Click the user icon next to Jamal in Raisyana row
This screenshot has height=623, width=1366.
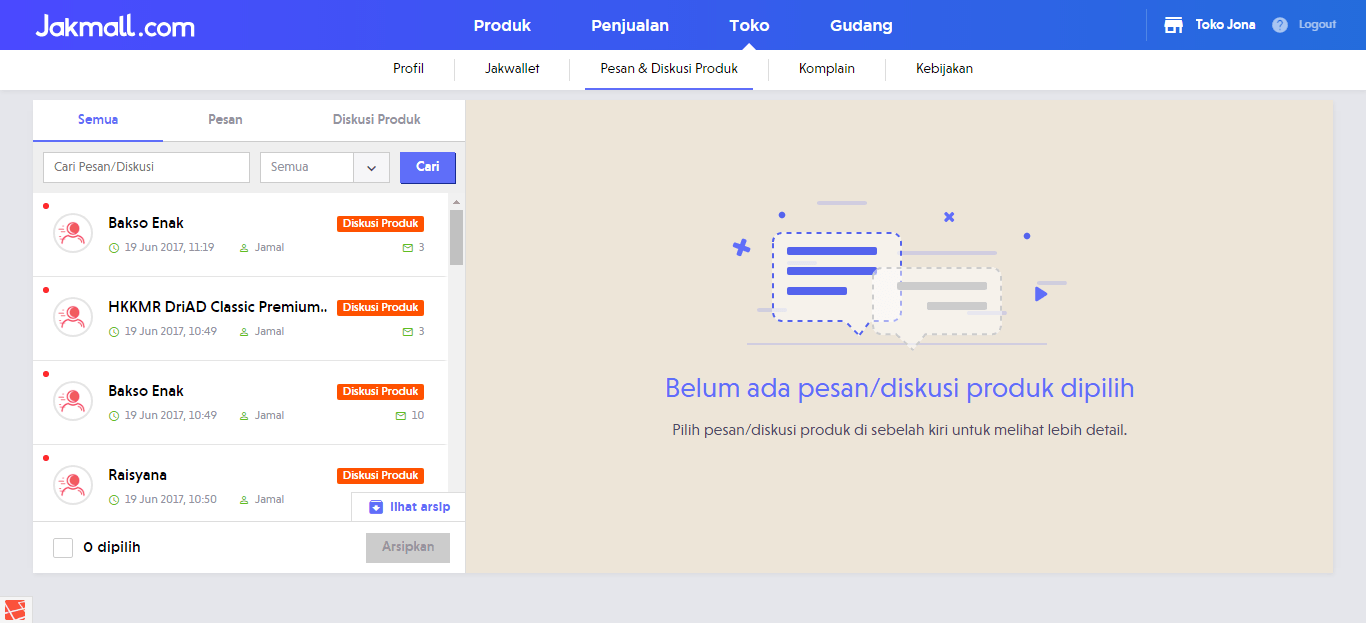[x=244, y=499]
